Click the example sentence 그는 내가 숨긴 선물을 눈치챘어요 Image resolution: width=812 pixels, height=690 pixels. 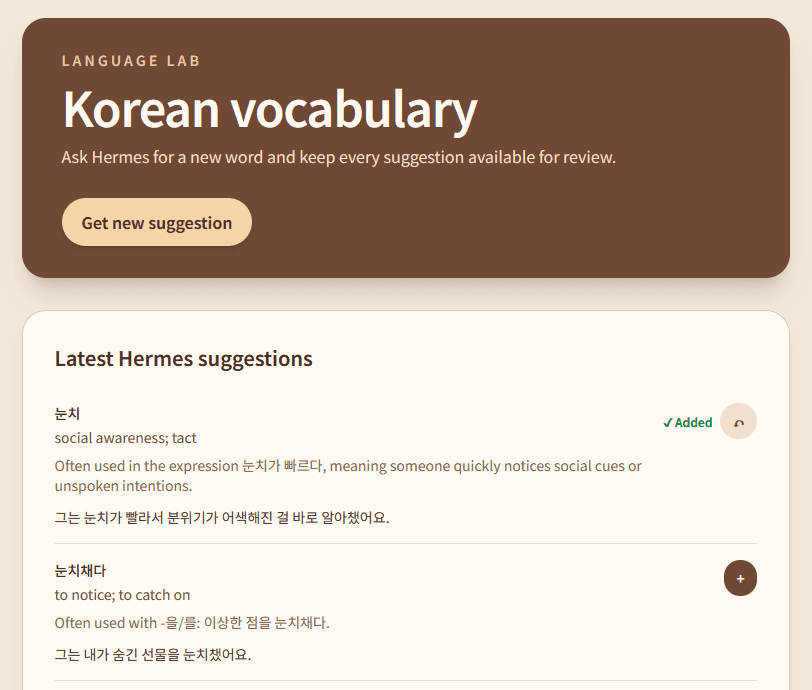pyautogui.click(x=153, y=655)
